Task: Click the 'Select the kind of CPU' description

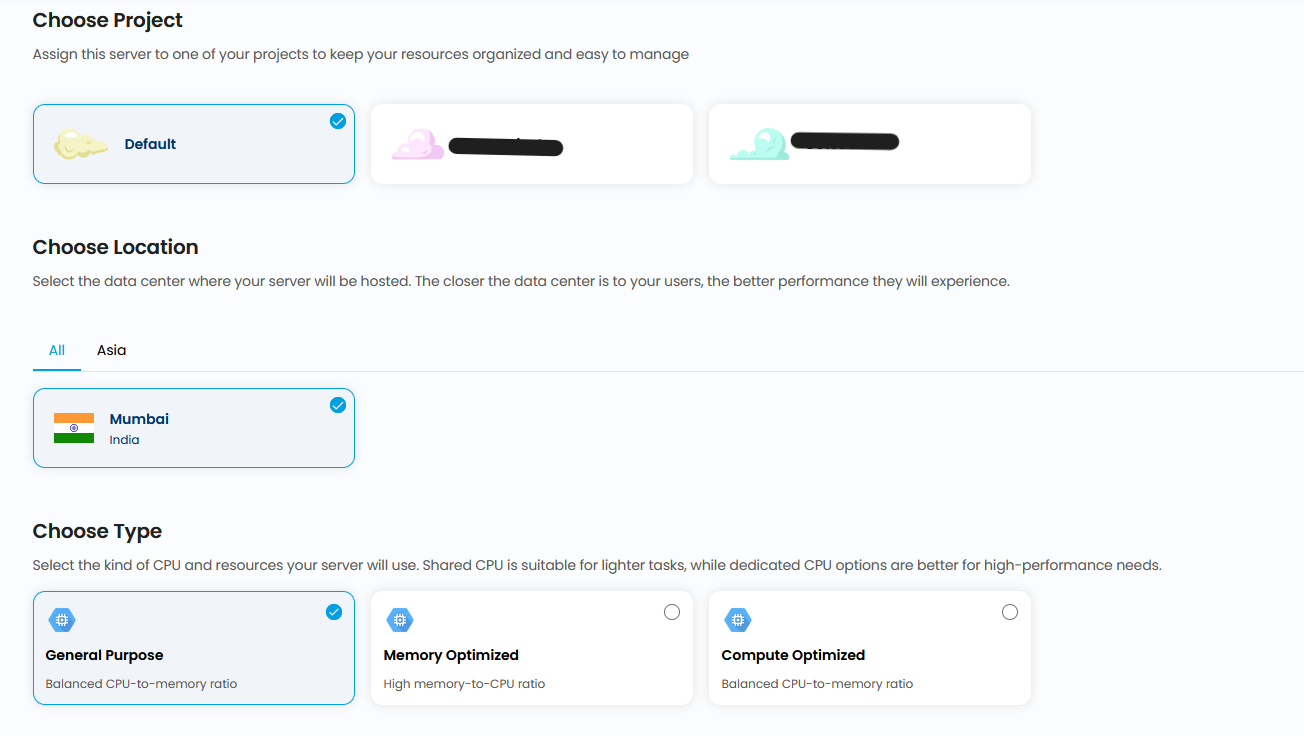Action: coord(597,565)
